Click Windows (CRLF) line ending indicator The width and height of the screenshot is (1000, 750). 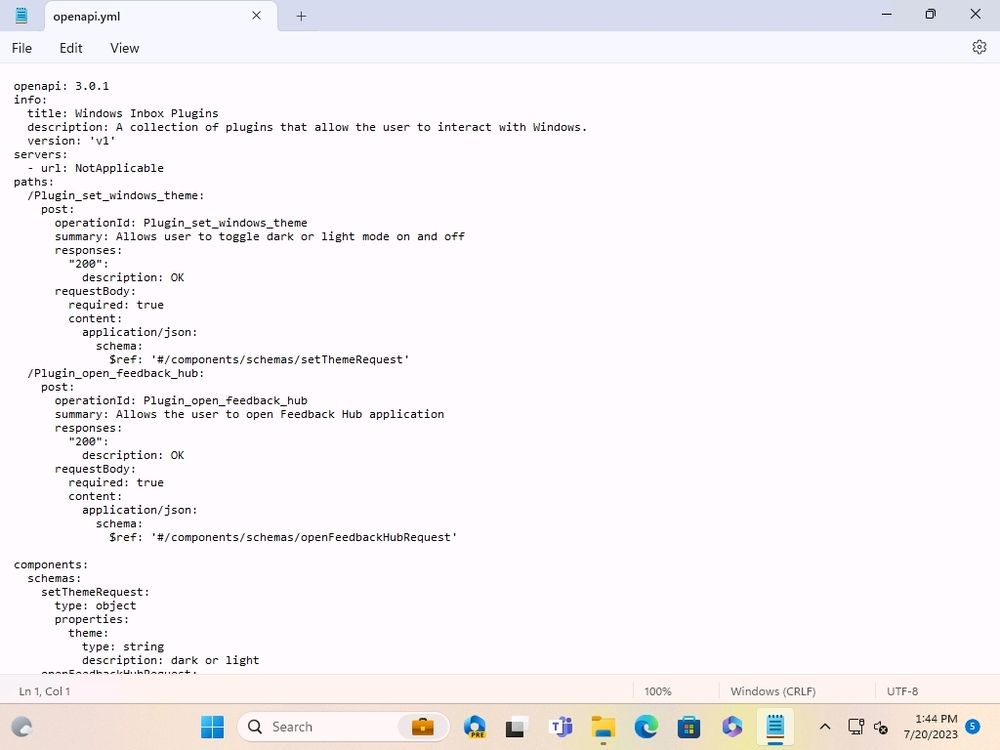pyautogui.click(x=773, y=691)
